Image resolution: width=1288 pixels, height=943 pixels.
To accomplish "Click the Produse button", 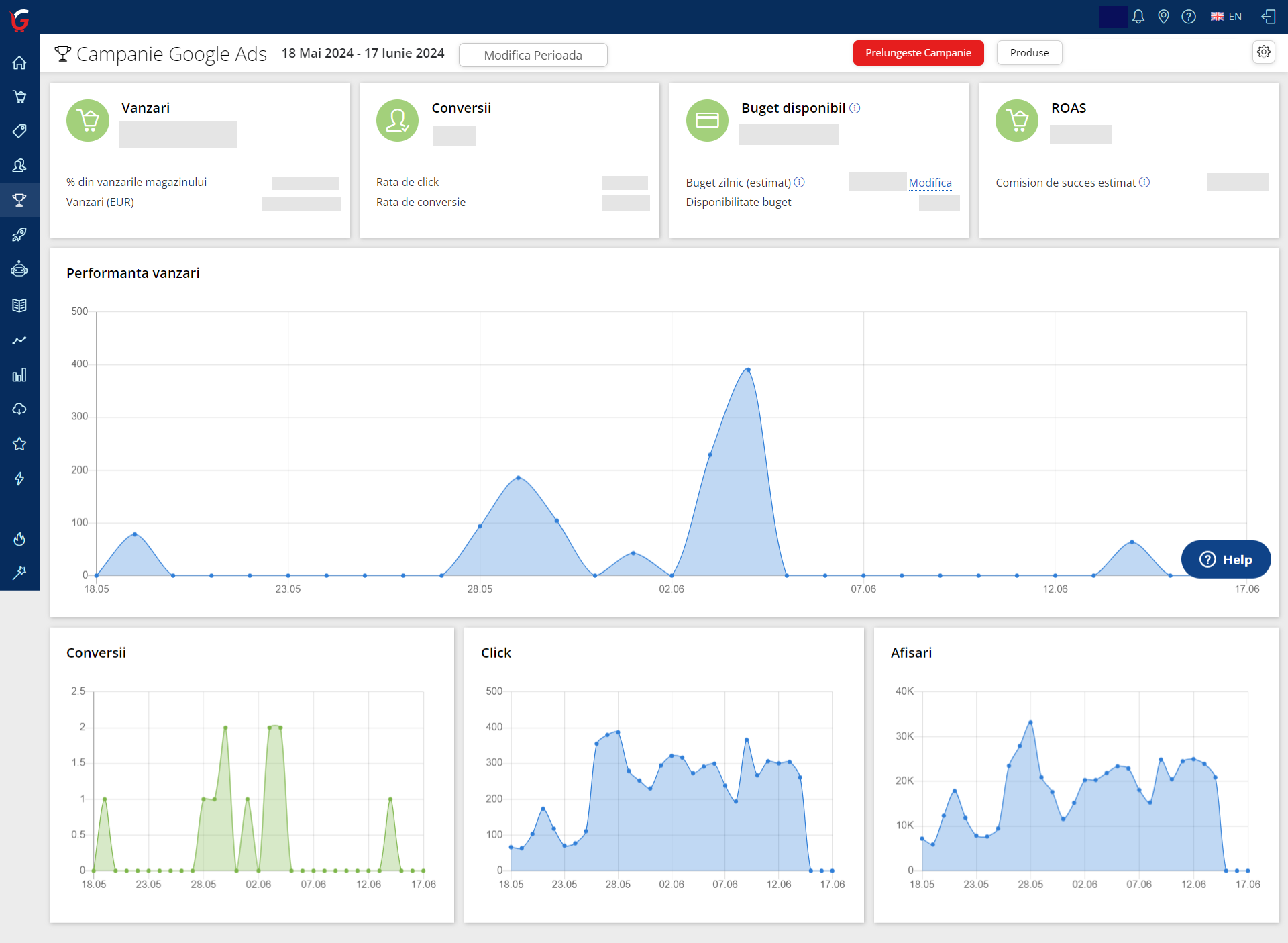I will pyautogui.click(x=1029, y=53).
